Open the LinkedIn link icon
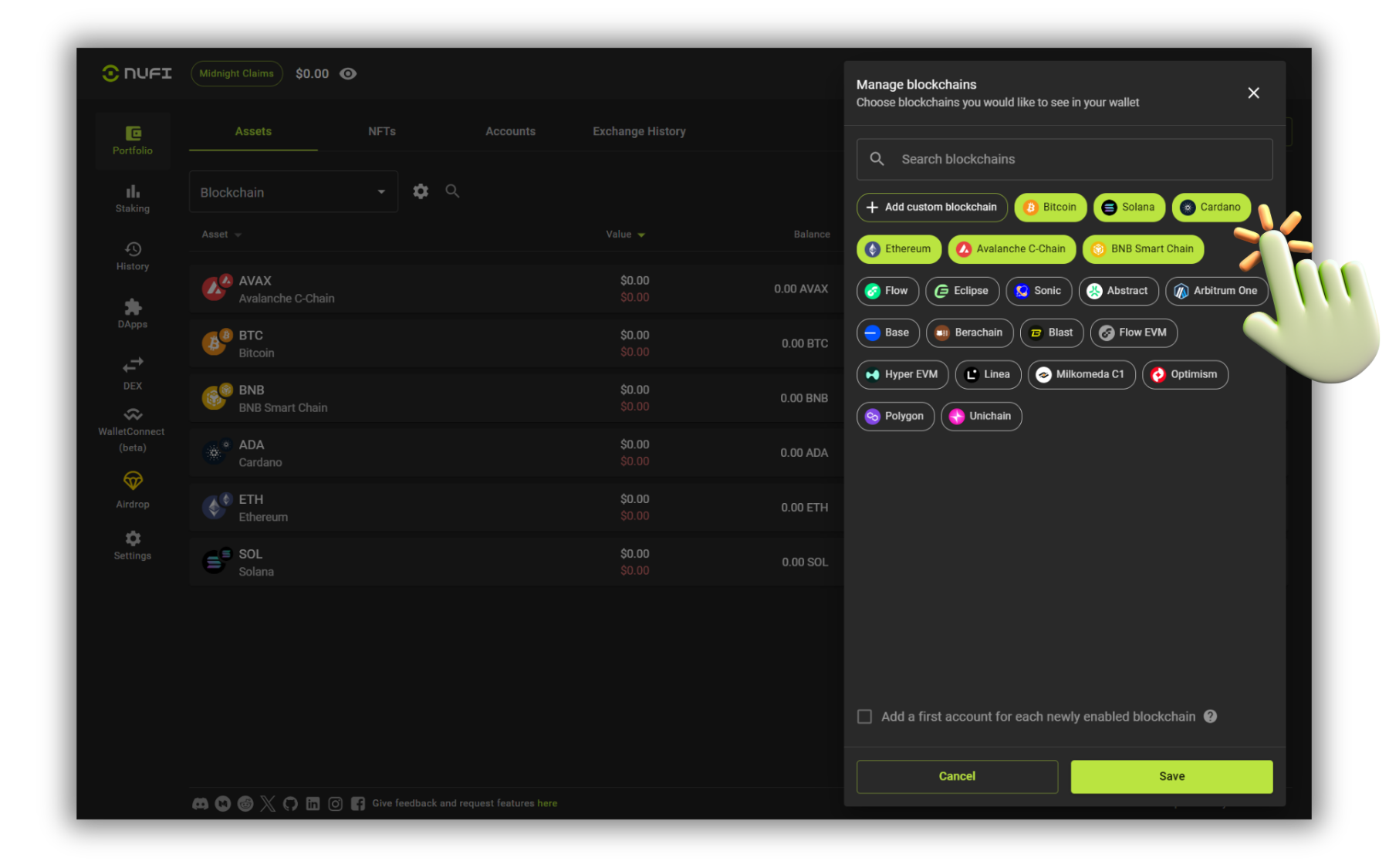The image size is (1389, 868). tap(313, 804)
